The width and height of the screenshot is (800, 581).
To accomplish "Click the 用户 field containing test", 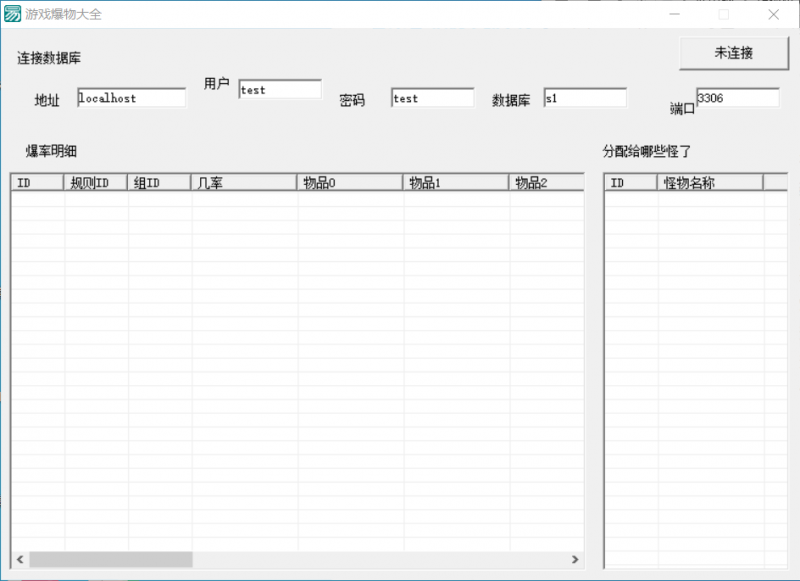I will point(280,89).
